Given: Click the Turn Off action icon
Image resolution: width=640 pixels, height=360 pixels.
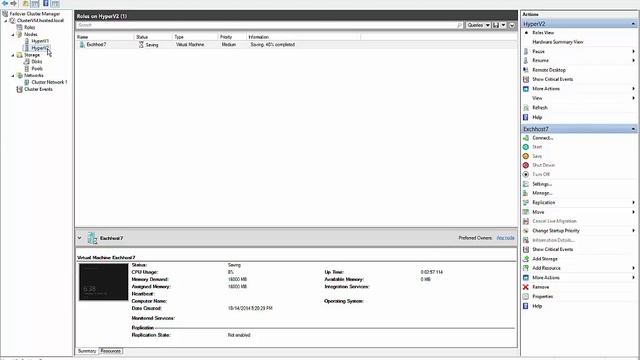Looking at the screenshot, I should tap(526, 174).
